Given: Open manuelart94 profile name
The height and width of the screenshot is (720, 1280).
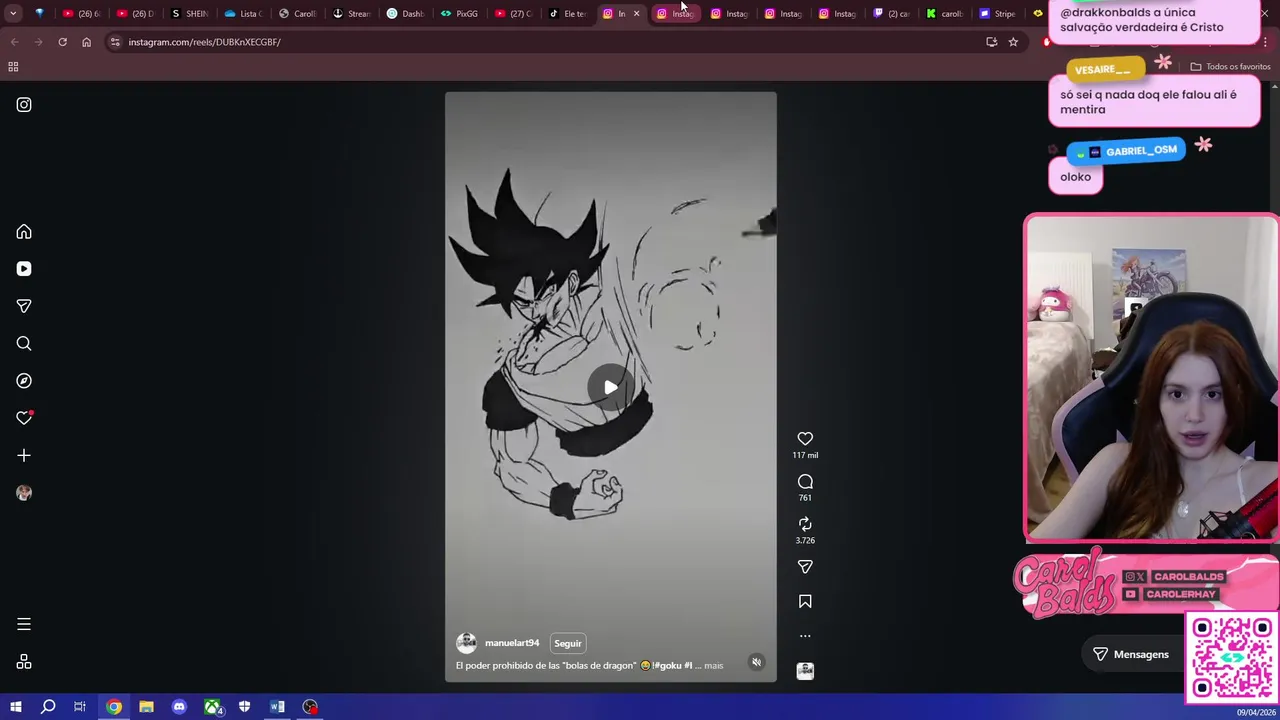Looking at the screenshot, I should coord(512,643).
